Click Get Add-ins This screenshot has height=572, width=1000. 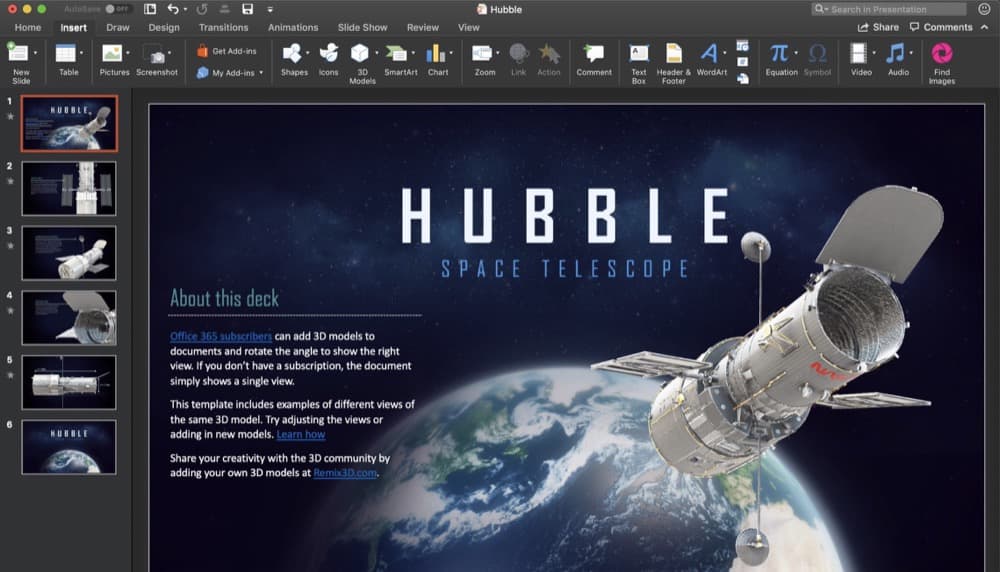(226, 51)
